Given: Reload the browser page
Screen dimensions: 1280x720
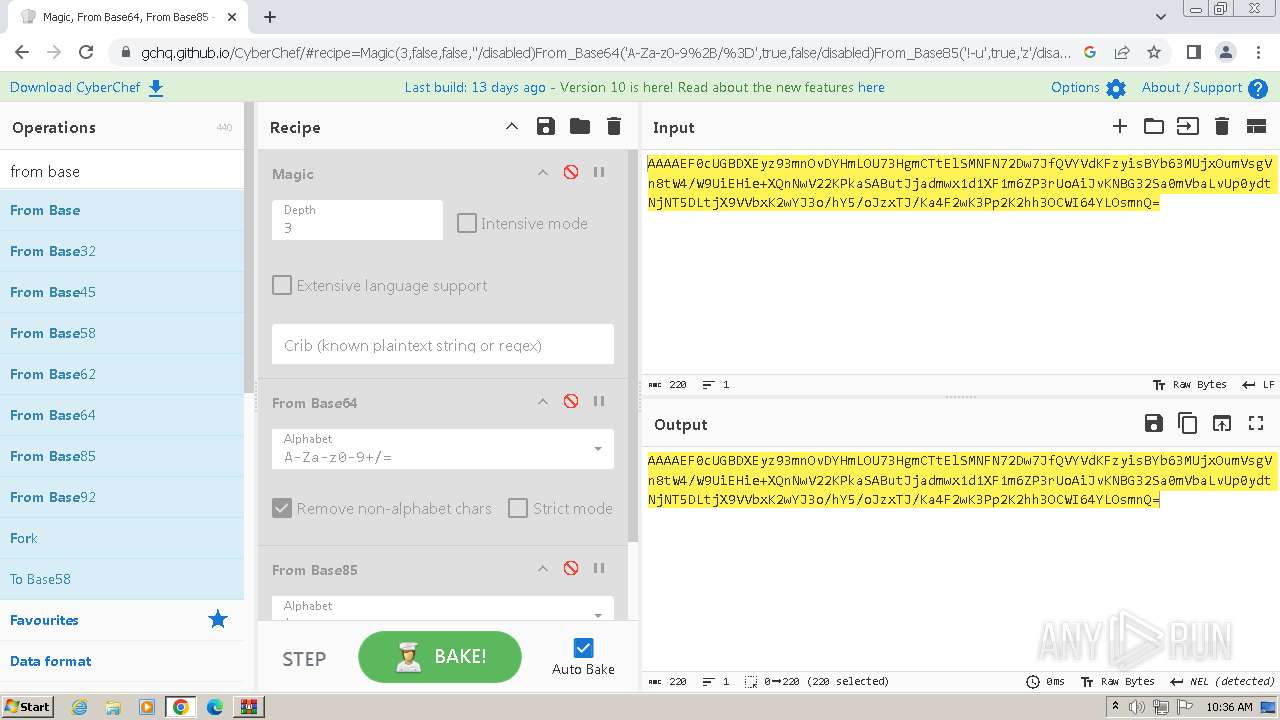Looking at the screenshot, I should [x=86, y=52].
